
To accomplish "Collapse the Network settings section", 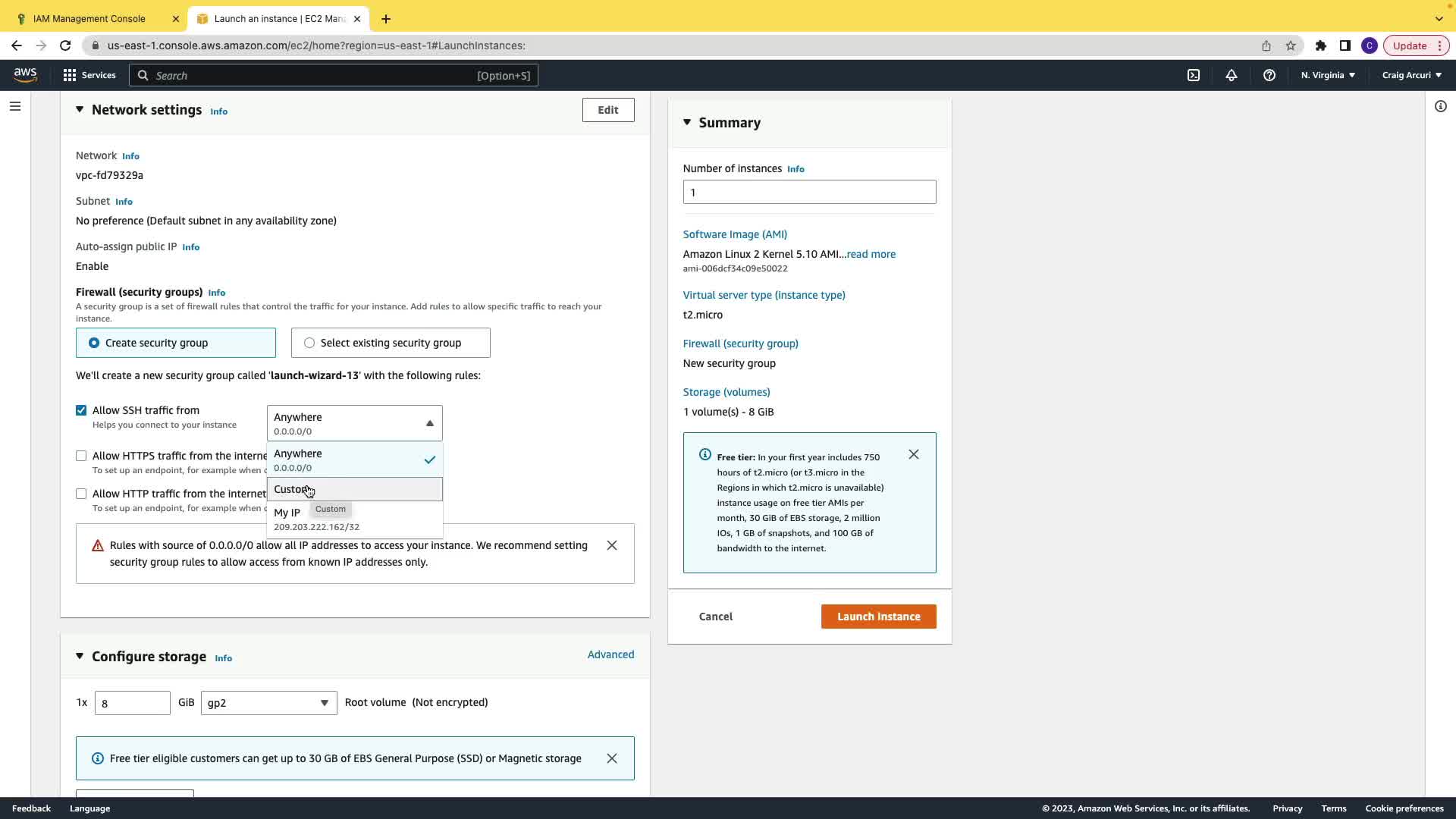I will click(80, 110).
